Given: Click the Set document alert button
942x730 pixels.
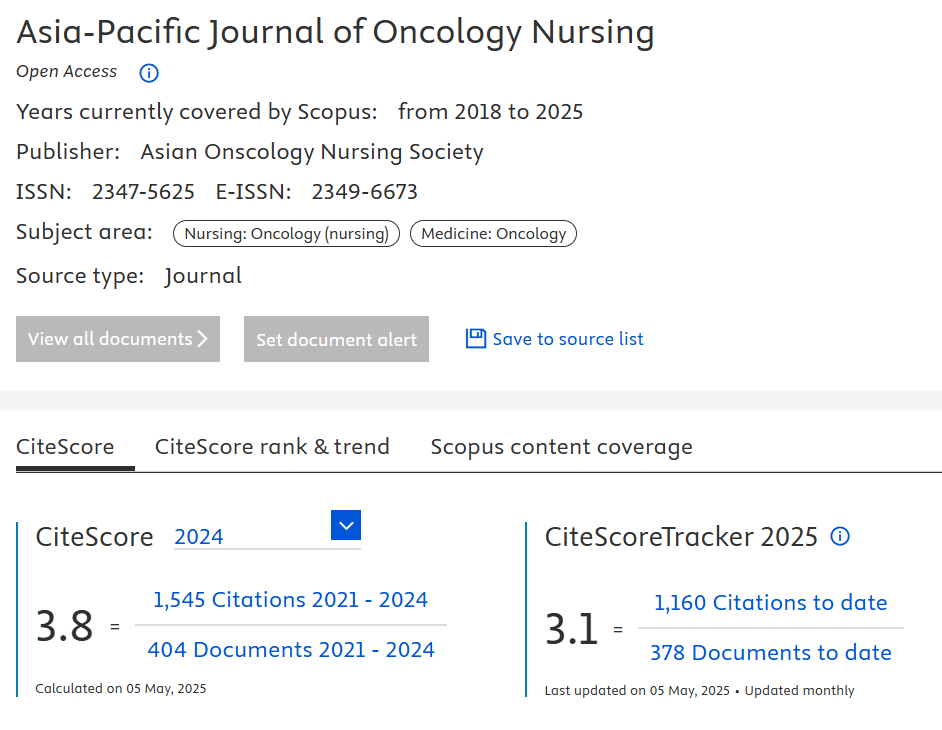Looking at the screenshot, I should pos(336,339).
